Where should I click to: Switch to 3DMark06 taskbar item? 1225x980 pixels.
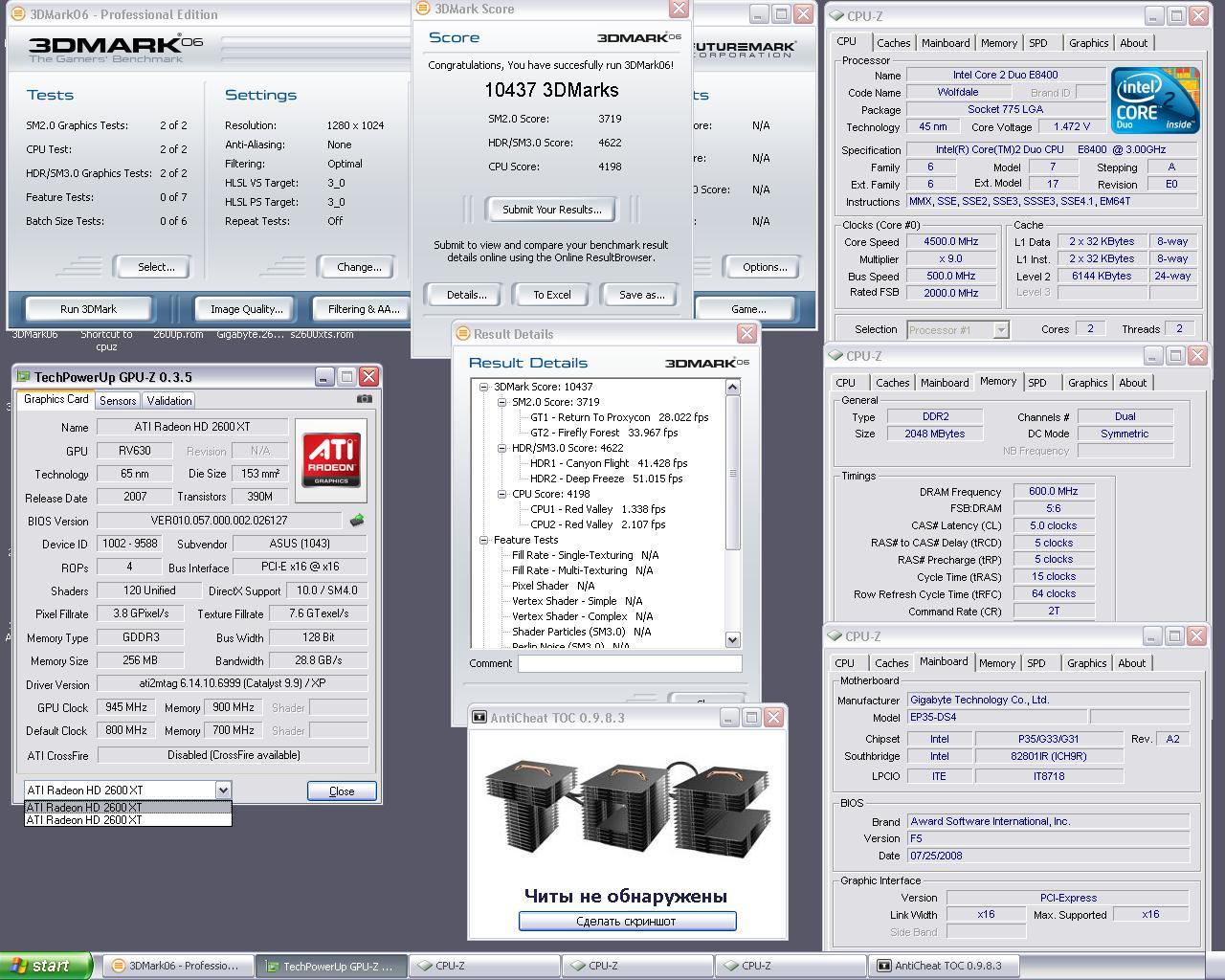pyautogui.click(x=178, y=966)
